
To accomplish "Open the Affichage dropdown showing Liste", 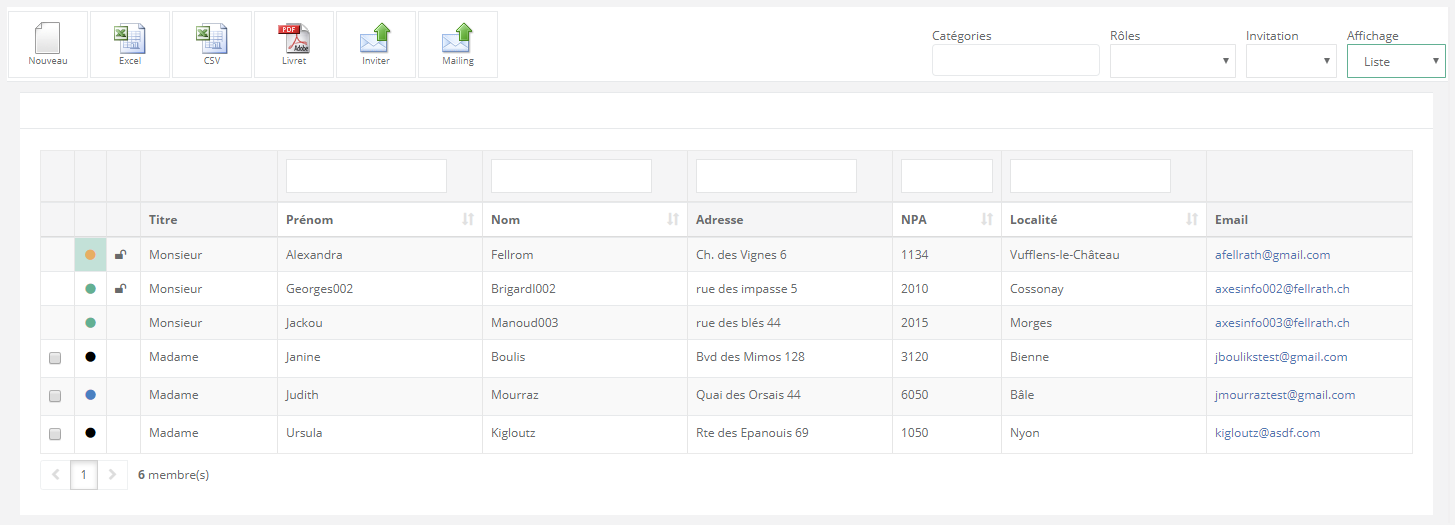I will [x=1395, y=61].
